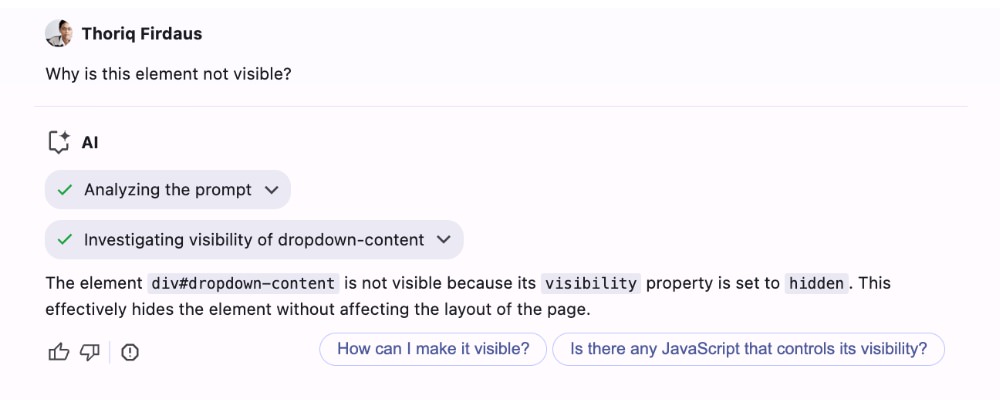Click the hidden value code chip
Image resolution: width=1000 pixels, height=400 pixels.
816,283
